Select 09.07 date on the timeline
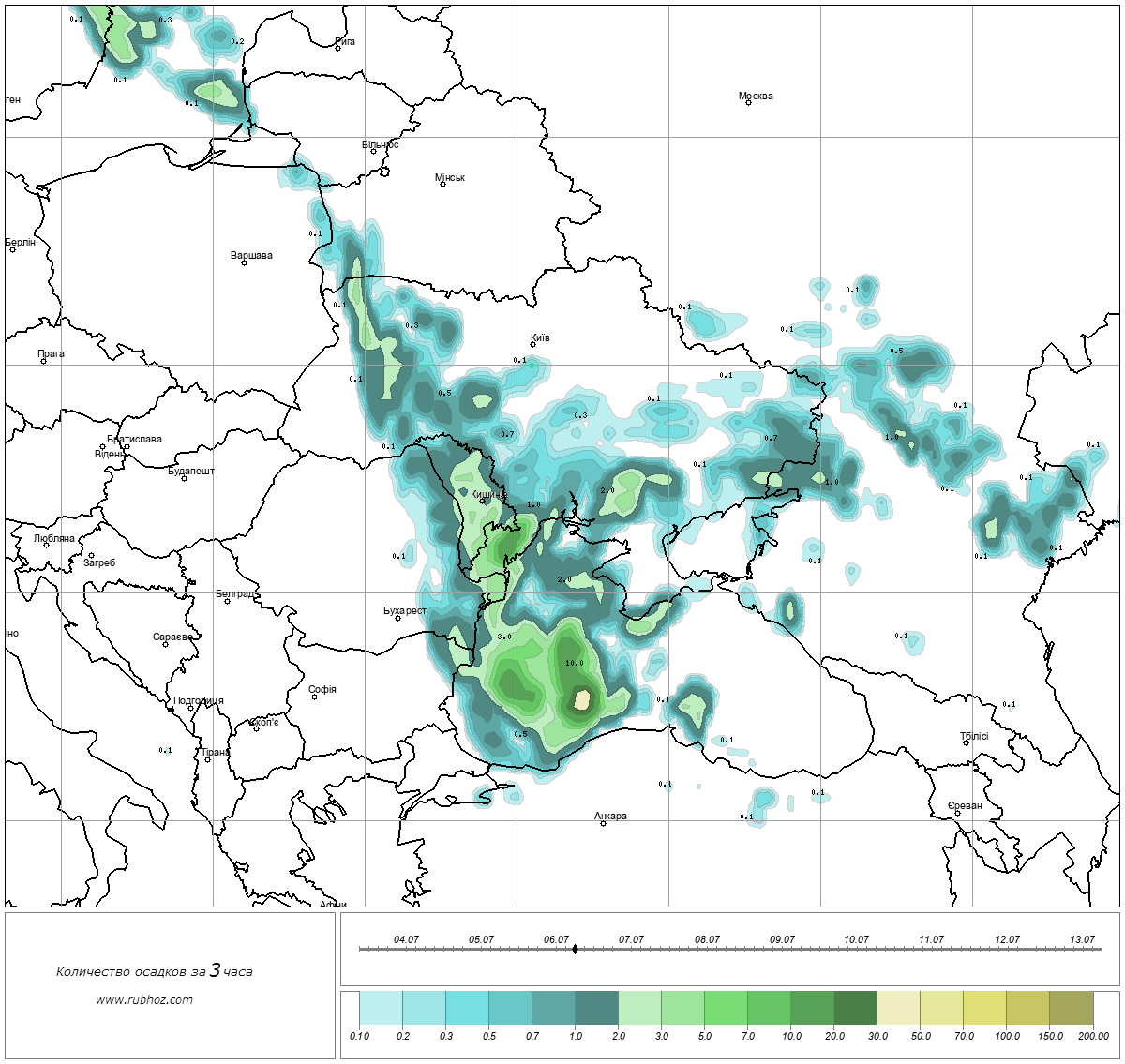The width and height of the screenshot is (1125, 1064). pos(782,939)
